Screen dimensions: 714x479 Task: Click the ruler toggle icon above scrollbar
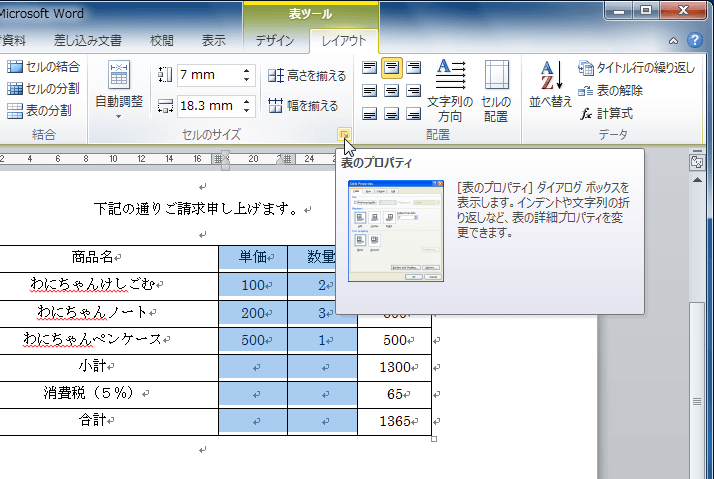tap(697, 162)
